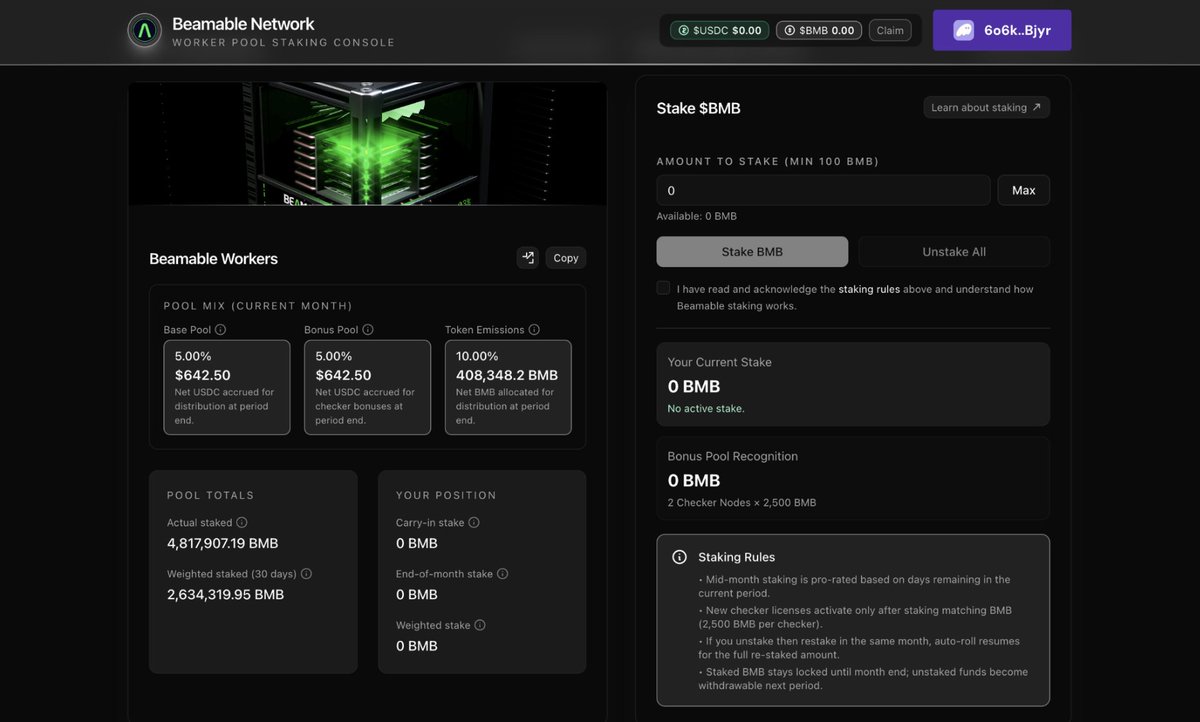Viewport: 1200px width, 722px height.
Task: Open the Token Emissions info icon
Action: 534,330
